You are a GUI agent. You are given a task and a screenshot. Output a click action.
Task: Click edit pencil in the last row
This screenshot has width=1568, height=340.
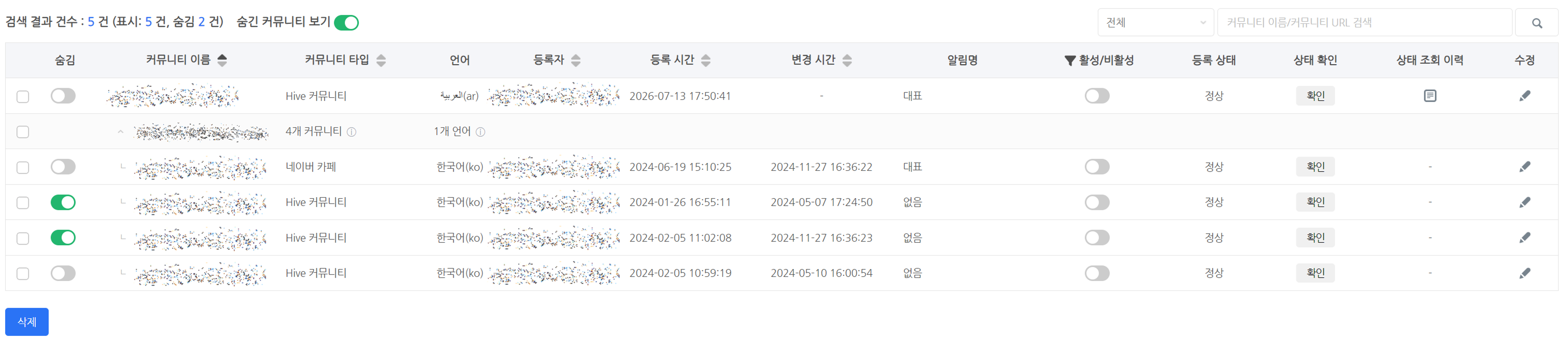pos(1524,273)
